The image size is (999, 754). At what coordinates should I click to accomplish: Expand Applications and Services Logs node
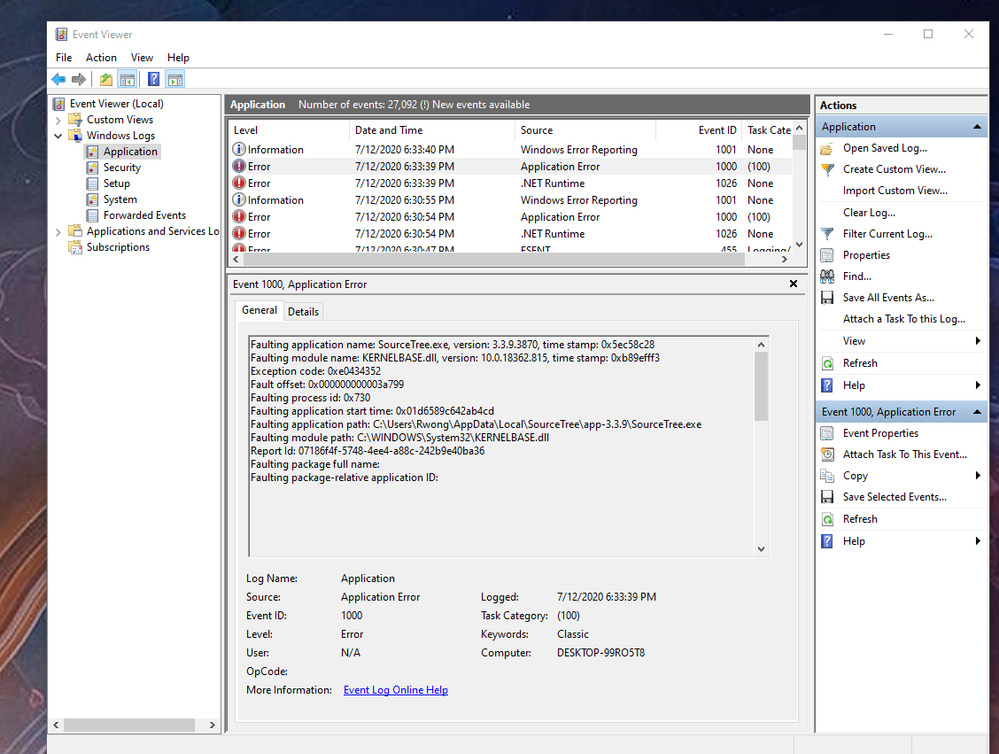(58, 232)
